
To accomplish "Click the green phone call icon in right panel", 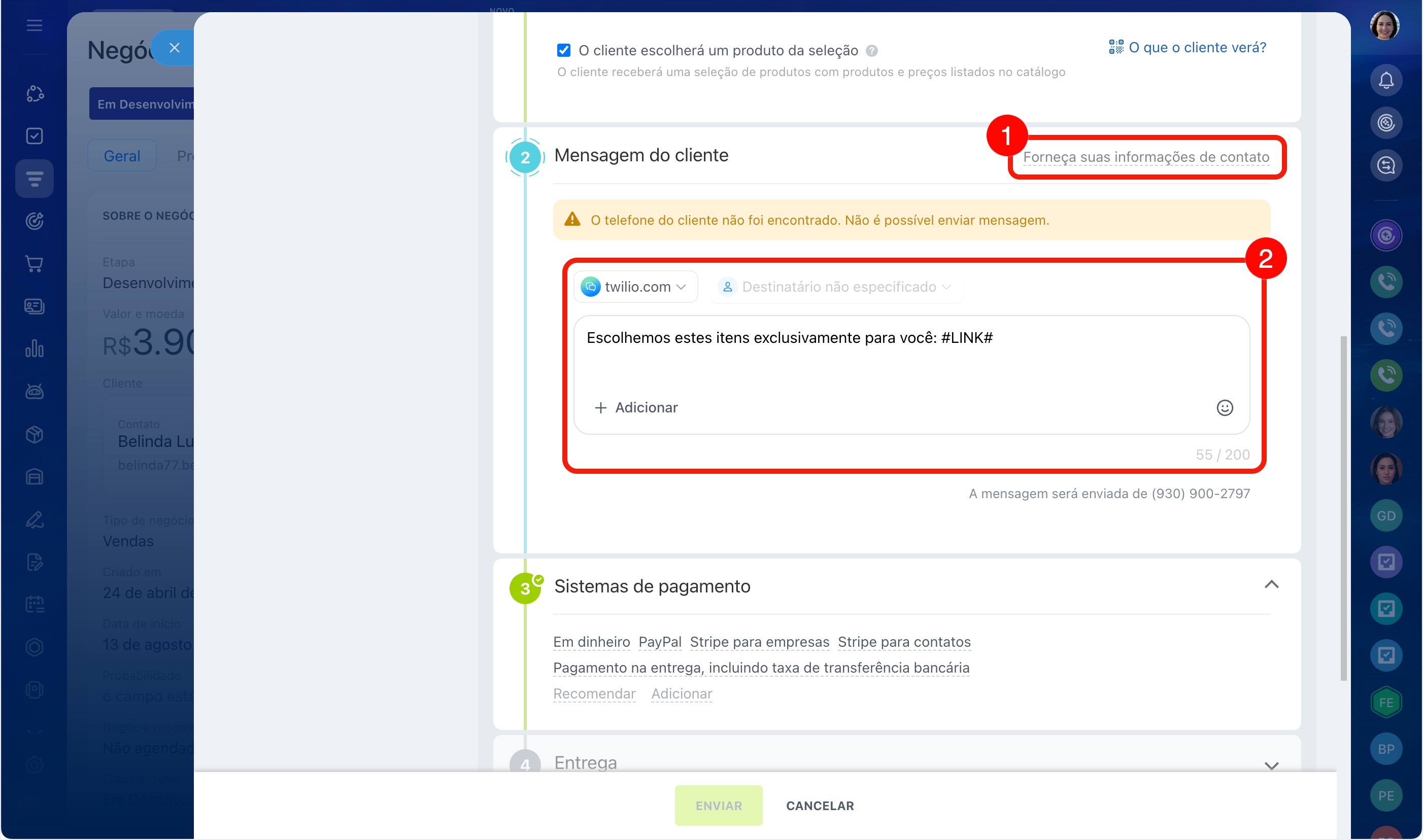I will click(1385, 375).
